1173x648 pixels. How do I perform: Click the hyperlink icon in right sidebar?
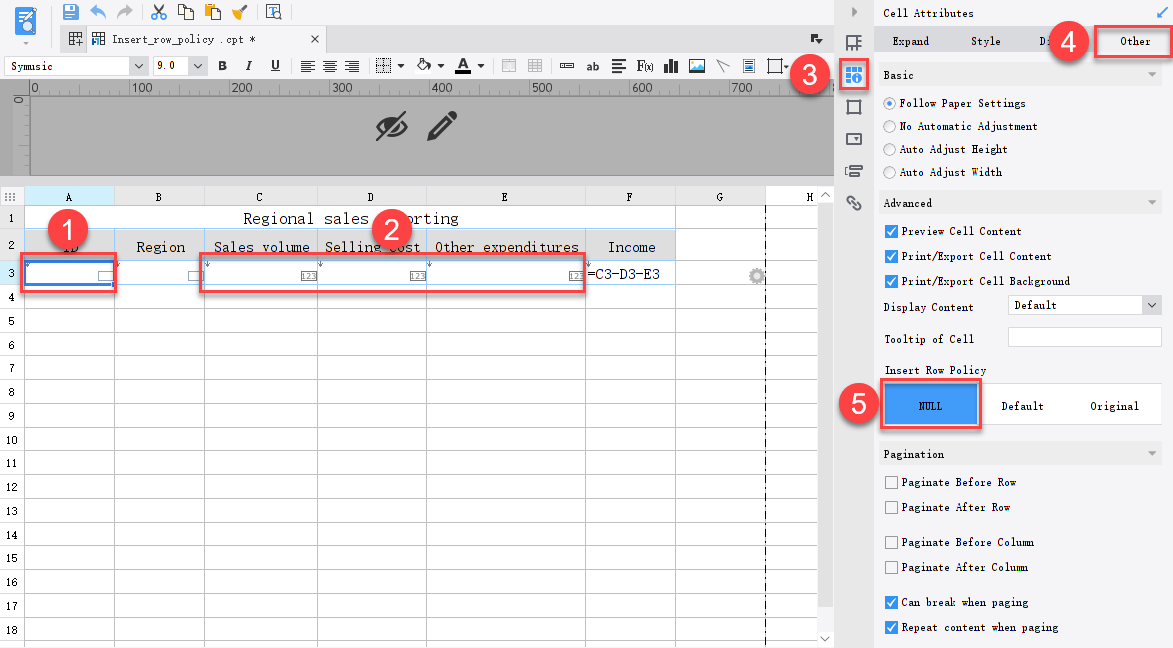click(x=853, y=203)
